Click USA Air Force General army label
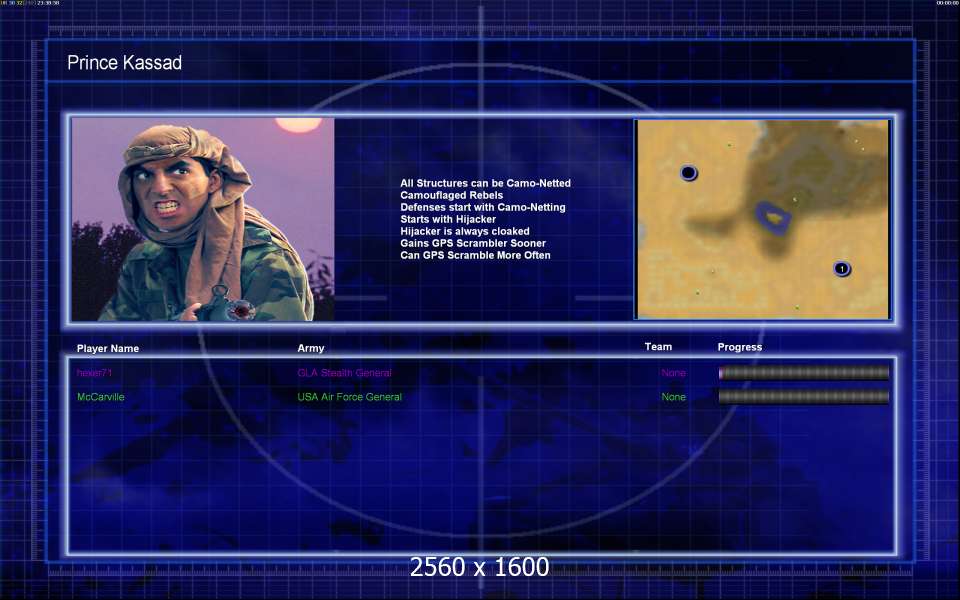The width and height of the screenshot is (960, 600). pos(349,397)
